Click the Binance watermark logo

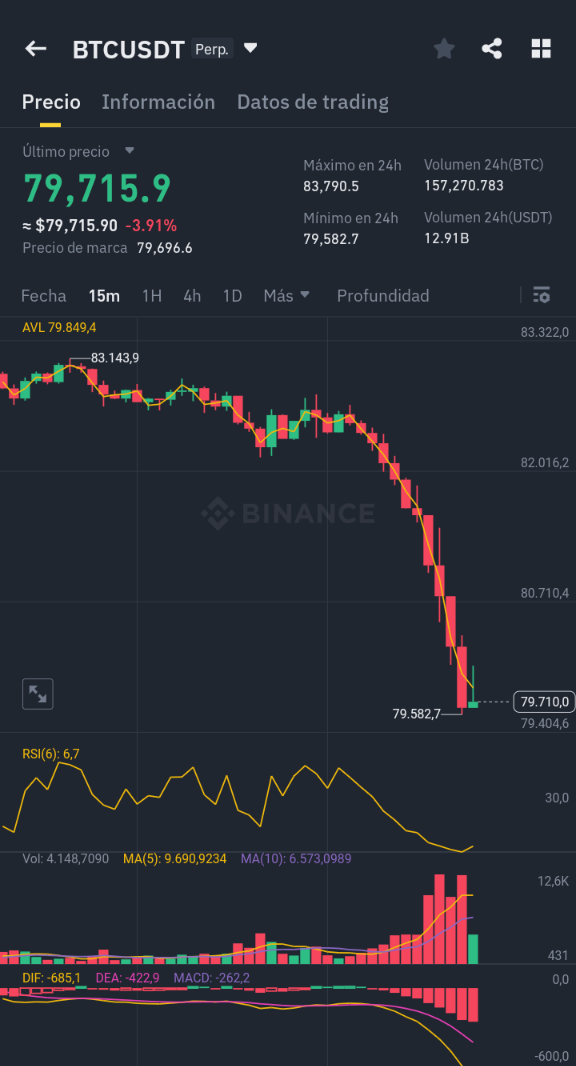(x=288, y=513)
